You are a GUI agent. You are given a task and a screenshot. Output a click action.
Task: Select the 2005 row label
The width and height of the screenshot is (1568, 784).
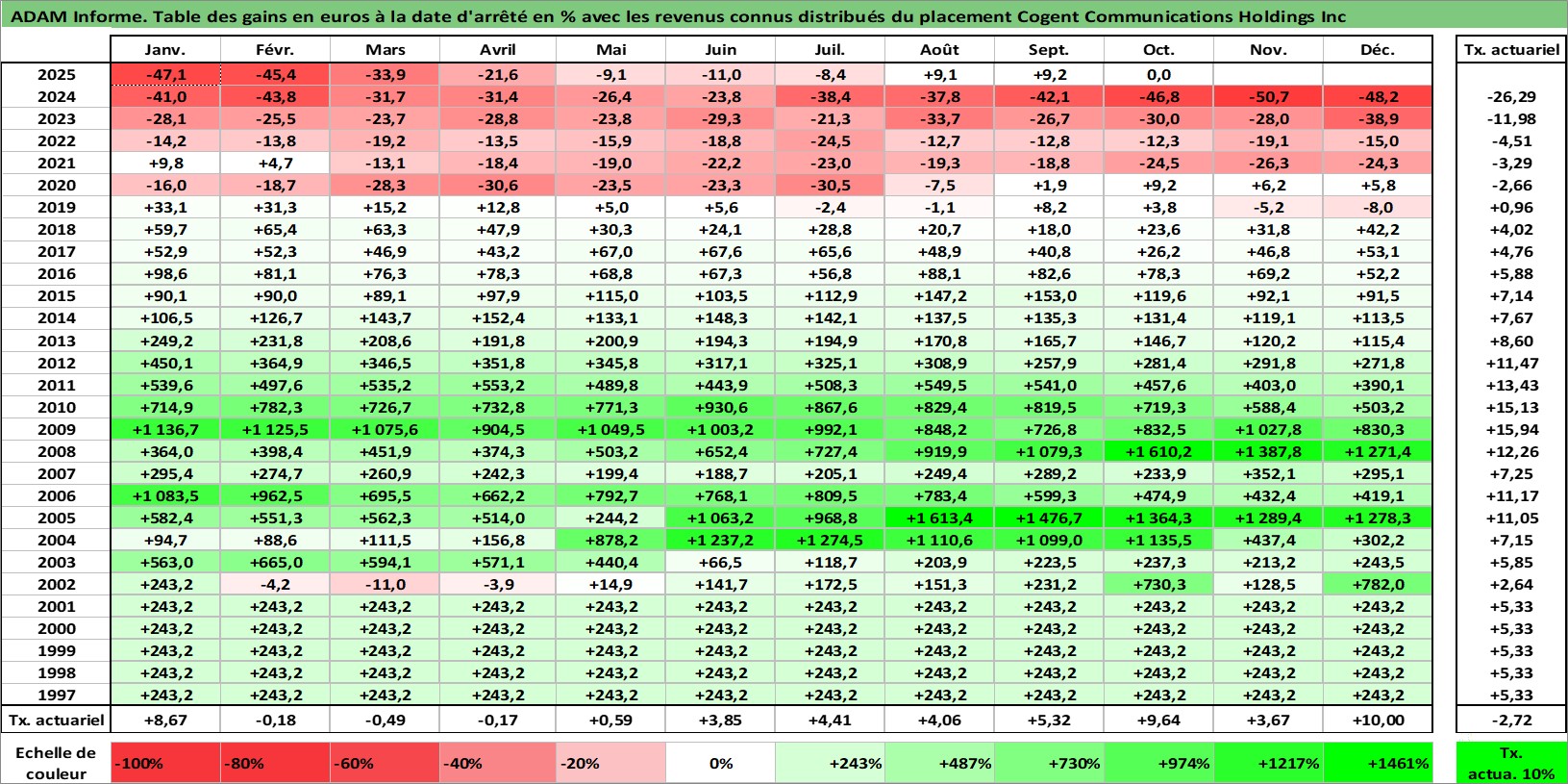pos(56,518)
